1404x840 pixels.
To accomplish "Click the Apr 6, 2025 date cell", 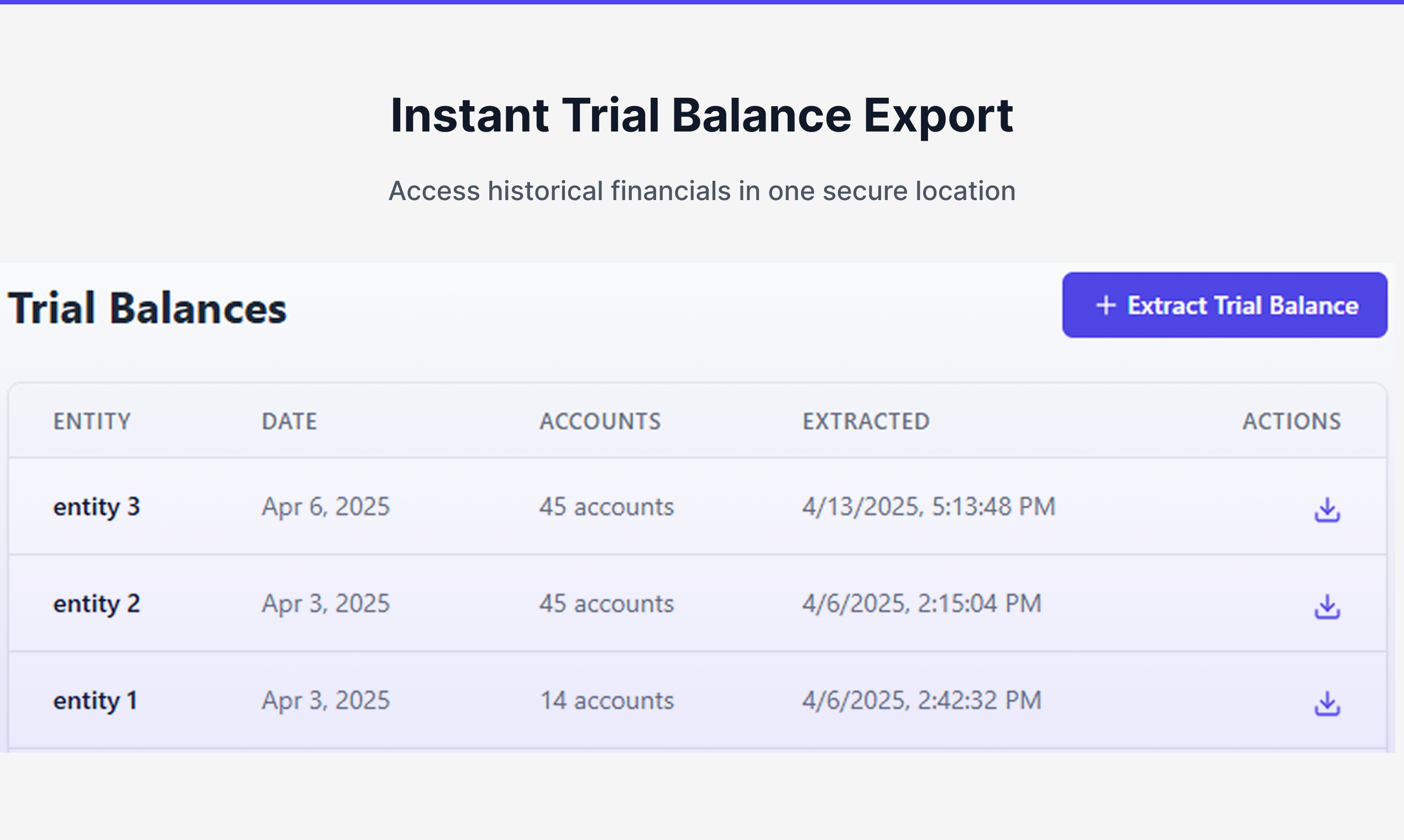I will [326, 507].
